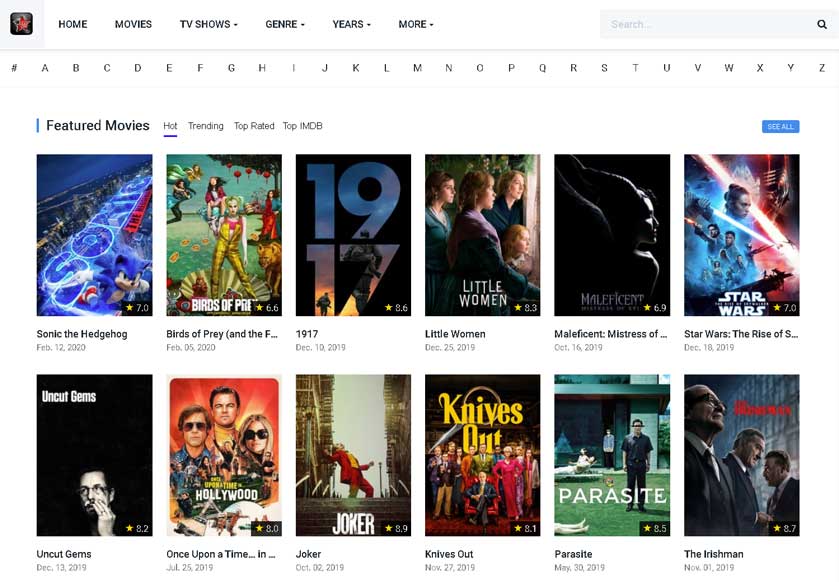The image size is (839, 582).
Task: Open the 1917 movie poster
Action: 353,235
